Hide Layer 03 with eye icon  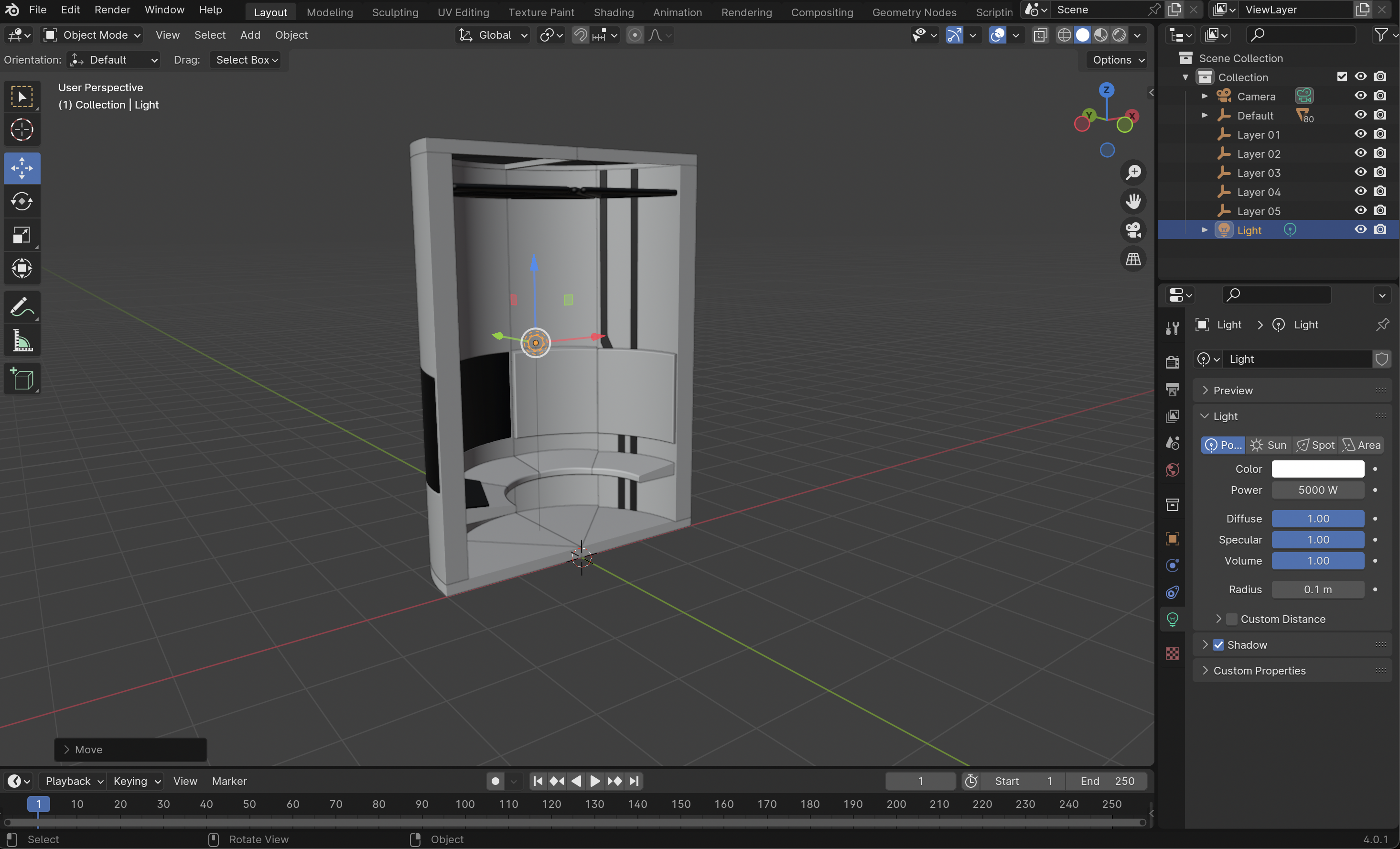point(1360,172)
